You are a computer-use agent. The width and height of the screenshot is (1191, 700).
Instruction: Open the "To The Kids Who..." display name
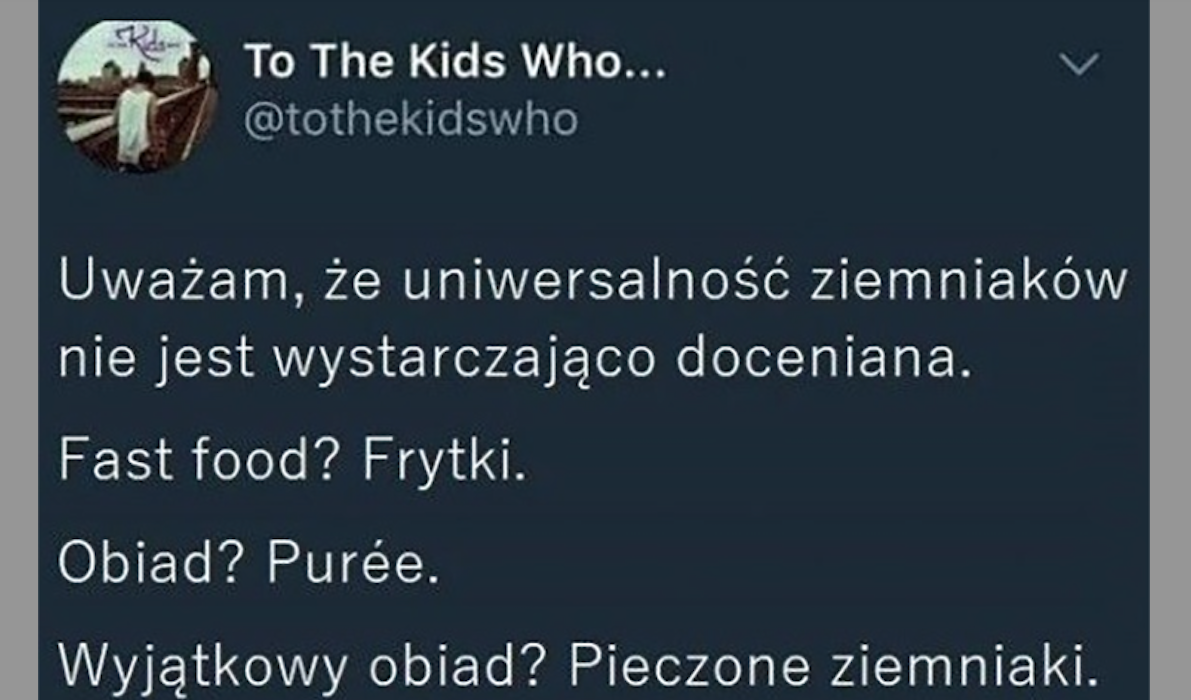point(455,61)
